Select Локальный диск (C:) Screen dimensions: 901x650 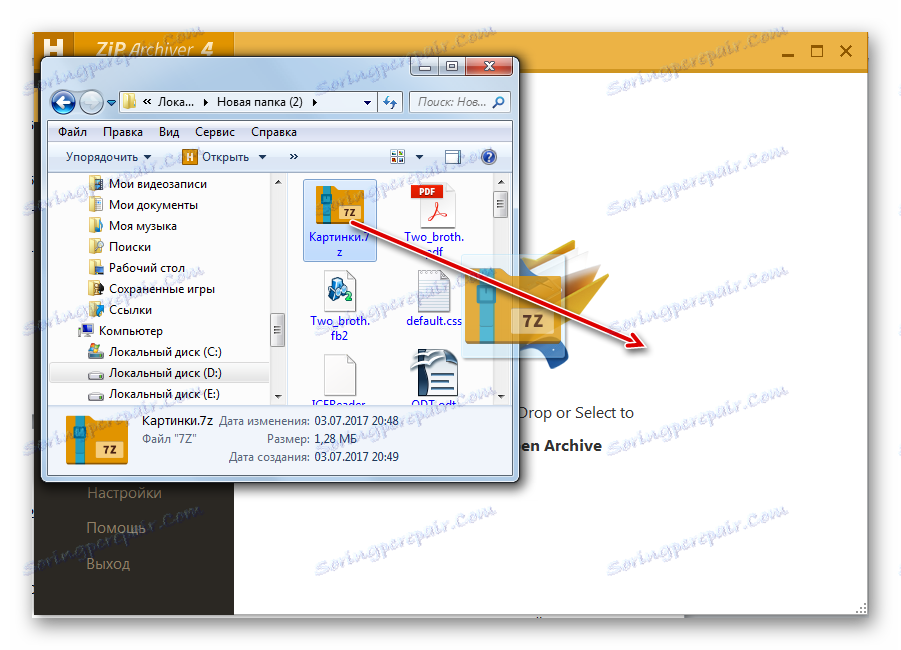coord(165,352)
